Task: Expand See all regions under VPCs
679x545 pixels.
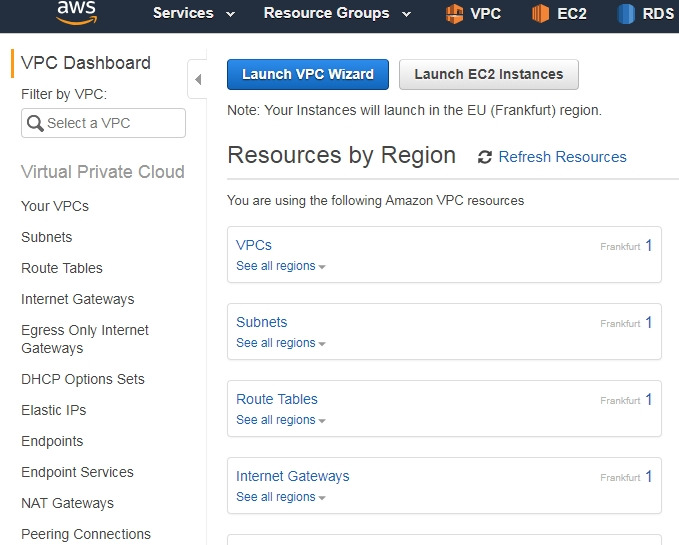Action: click(x=281, y=266)
